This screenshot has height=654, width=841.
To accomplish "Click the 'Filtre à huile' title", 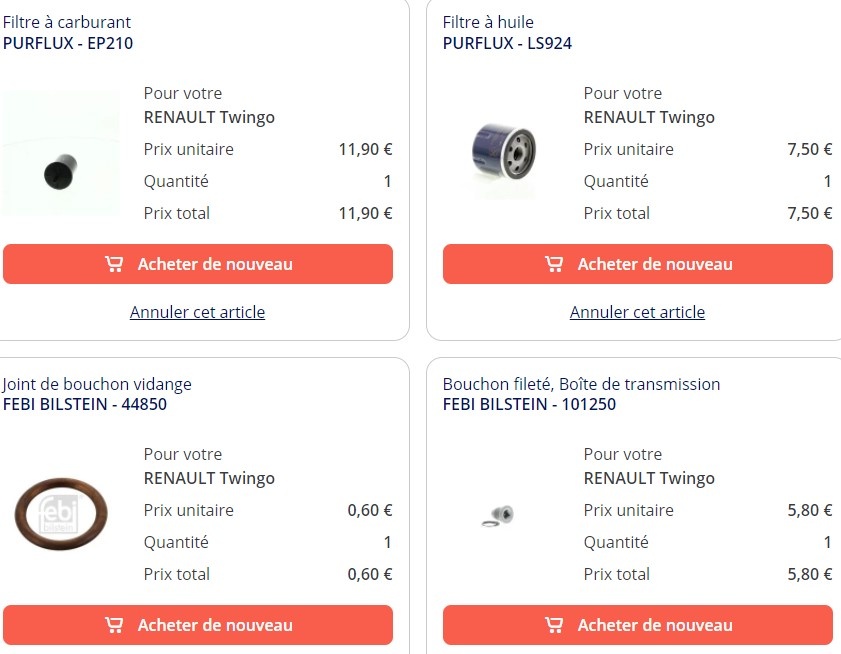I will tap(488, 22).
